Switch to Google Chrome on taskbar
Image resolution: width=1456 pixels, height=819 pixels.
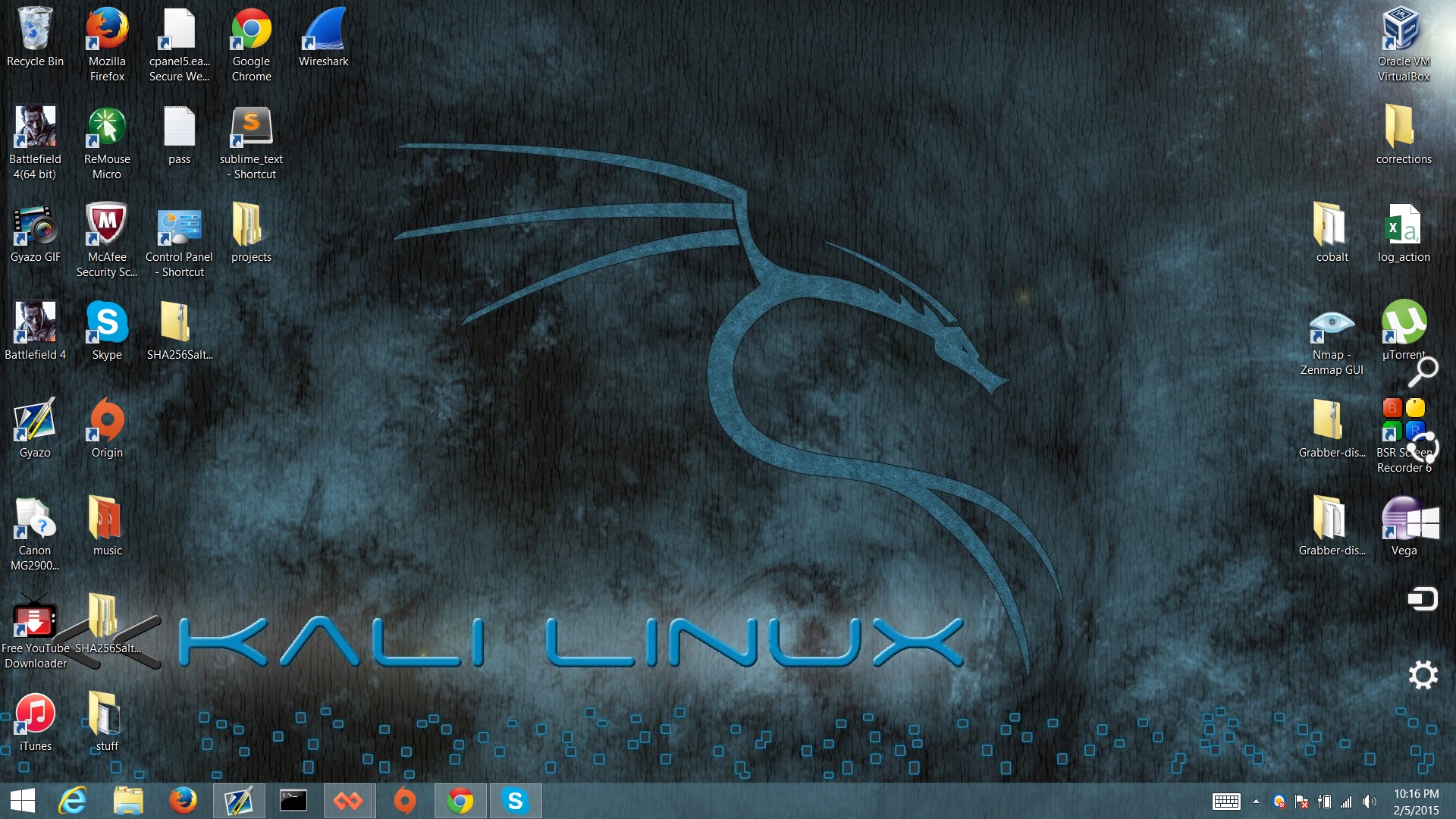(x=460, y=801)
